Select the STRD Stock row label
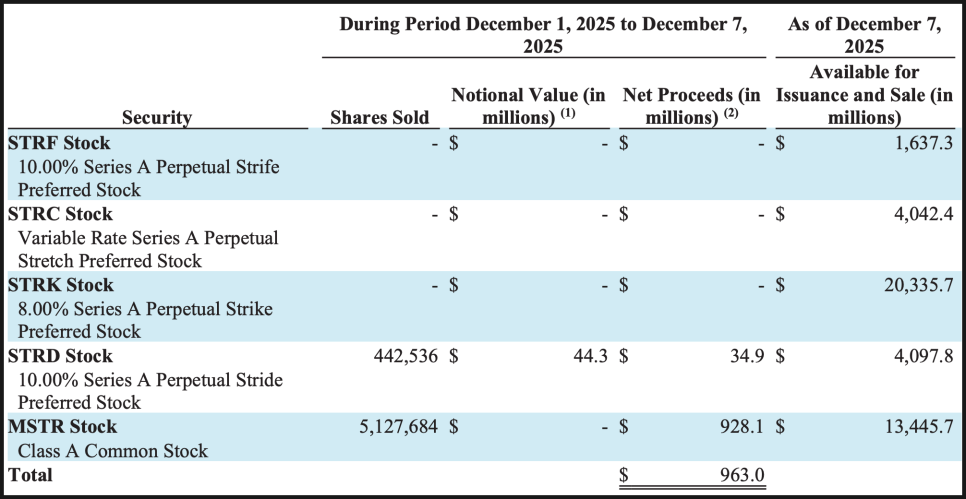The height and width of the screenshot is (499, 966). click(x=60, y=356)
